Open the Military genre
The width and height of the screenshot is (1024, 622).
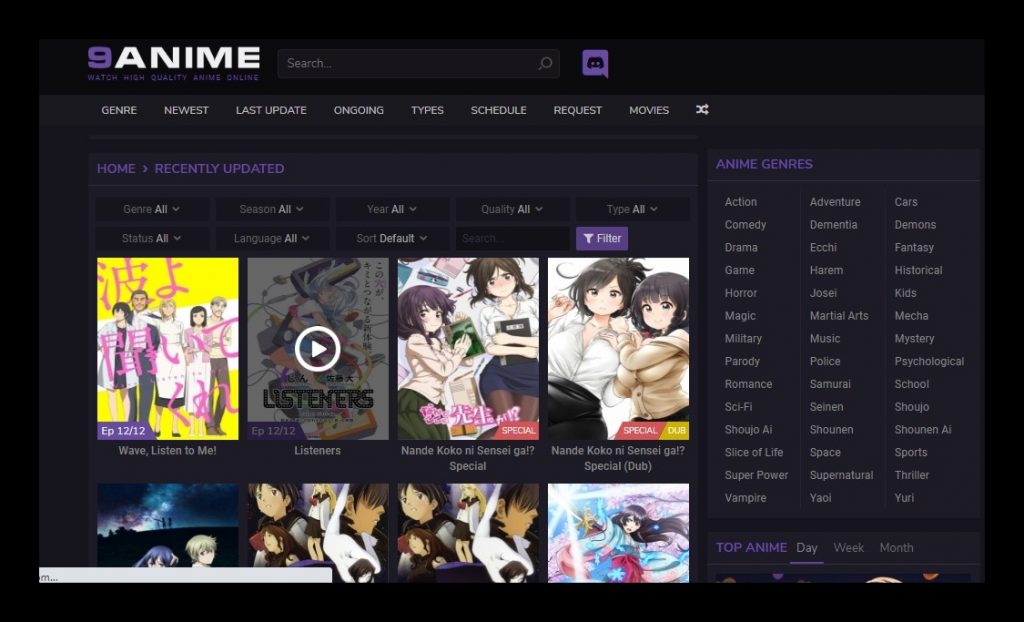point(743,339)
